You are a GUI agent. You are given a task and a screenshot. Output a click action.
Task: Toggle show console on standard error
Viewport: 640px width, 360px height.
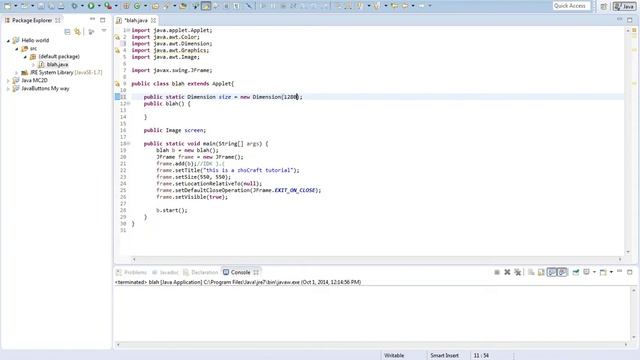click(562, 272)
